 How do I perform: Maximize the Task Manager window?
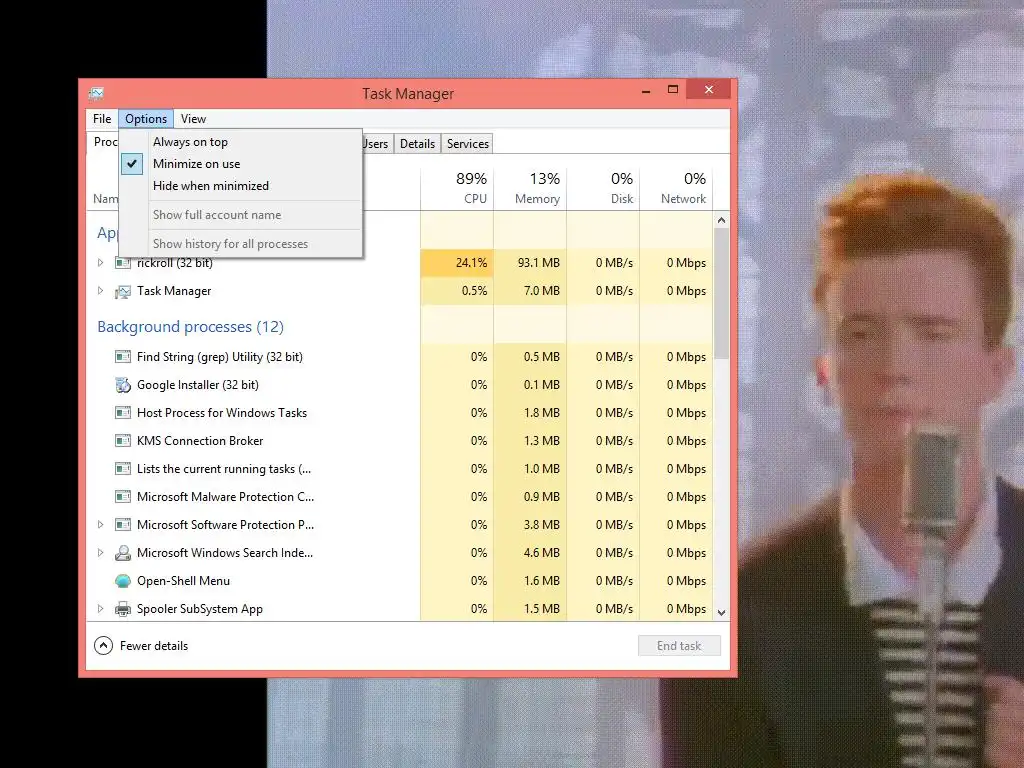click(673, 89)
